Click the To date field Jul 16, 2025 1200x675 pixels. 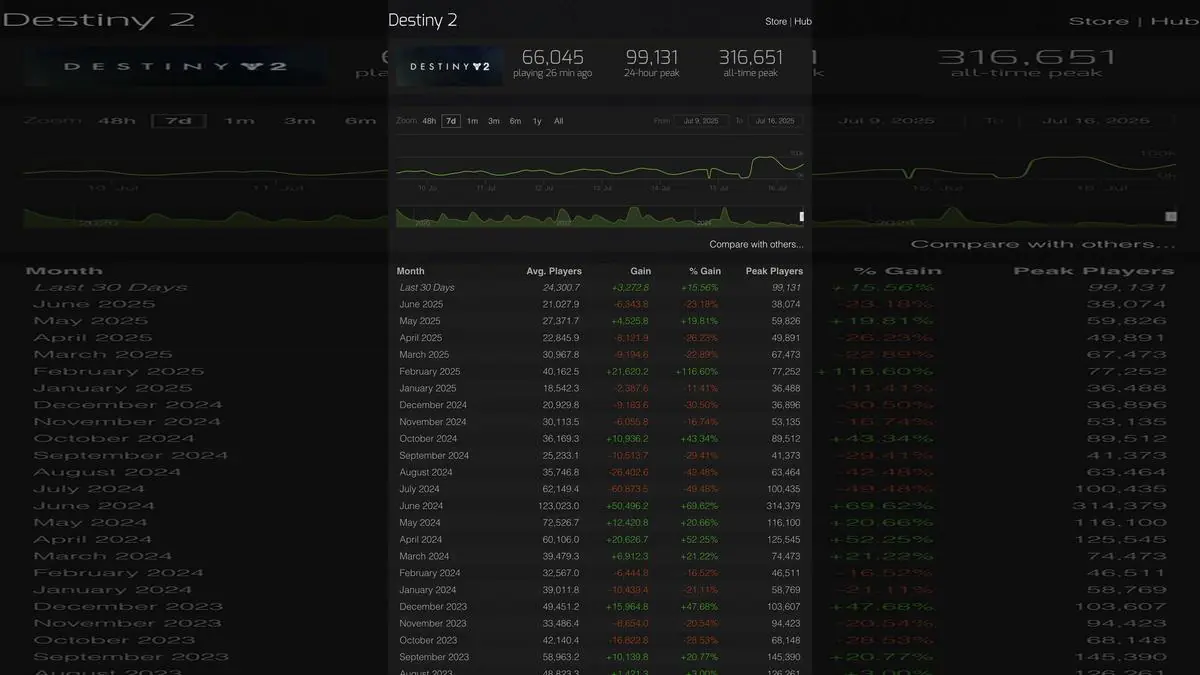point(774,121)
